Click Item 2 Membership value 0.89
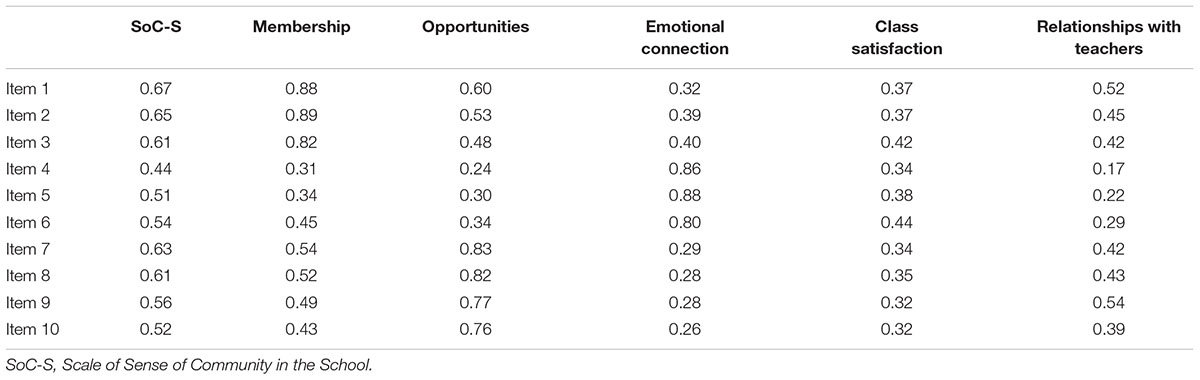Viewport: 1200px width, 380px height. [x=301, y=114]
